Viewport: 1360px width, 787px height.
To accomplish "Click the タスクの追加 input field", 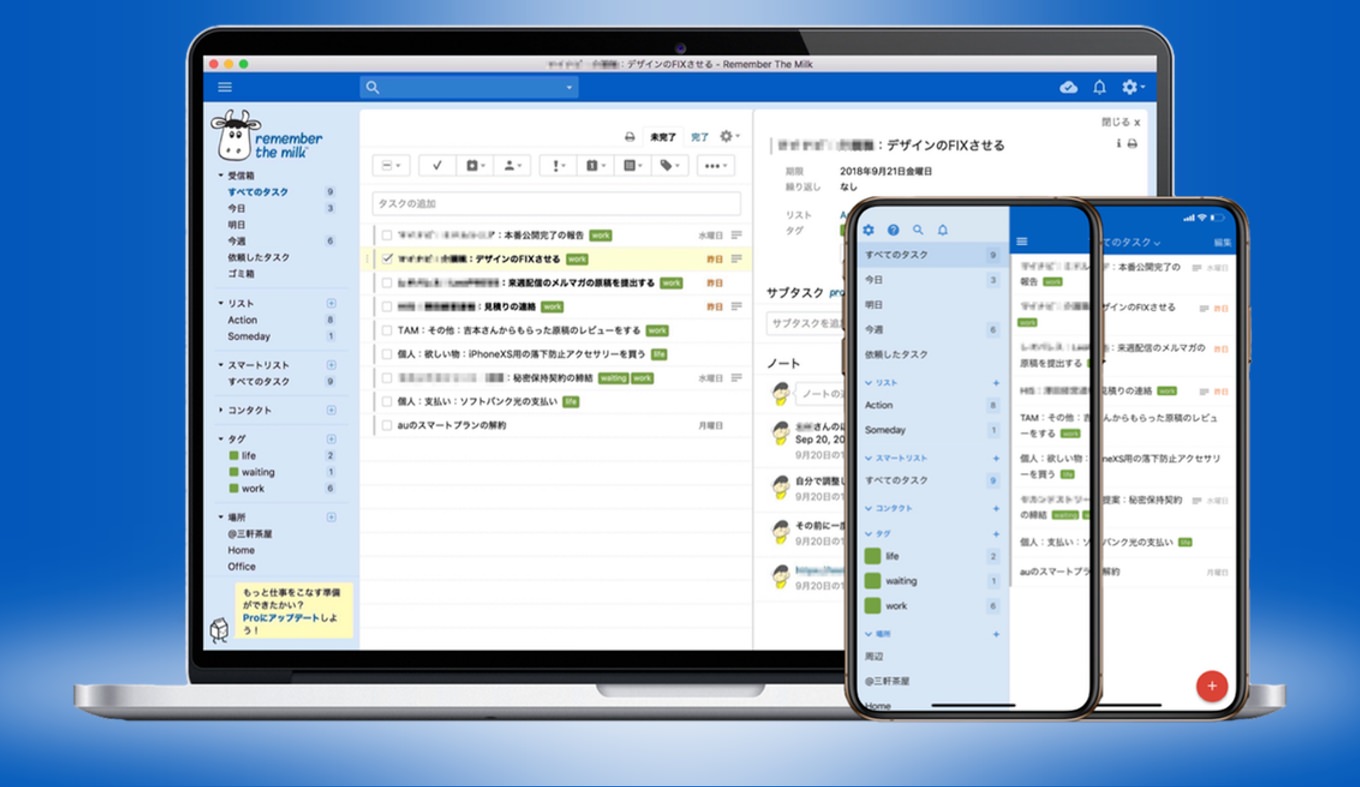I will [556, 204].
